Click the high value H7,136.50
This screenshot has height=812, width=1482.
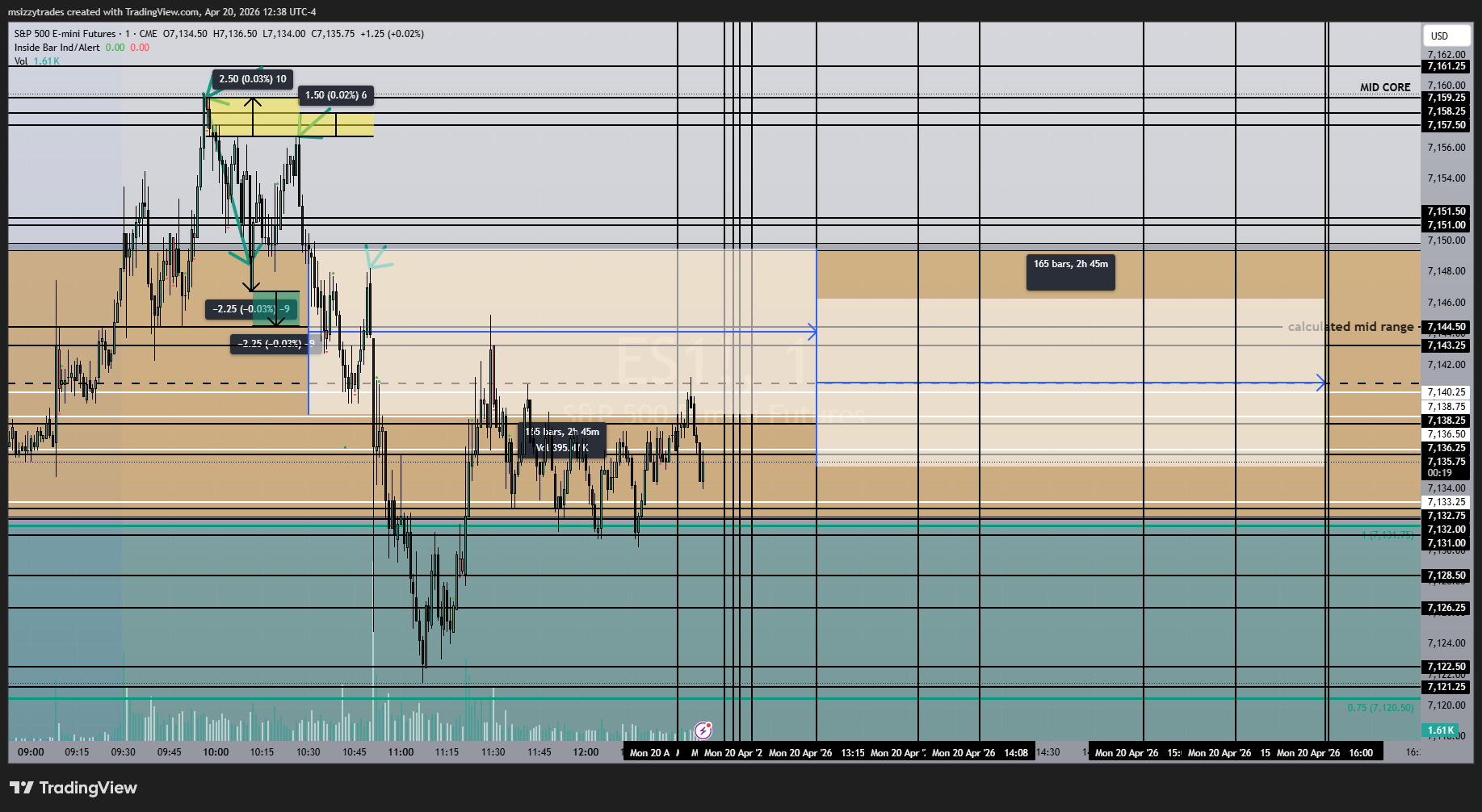click(235, 34)
